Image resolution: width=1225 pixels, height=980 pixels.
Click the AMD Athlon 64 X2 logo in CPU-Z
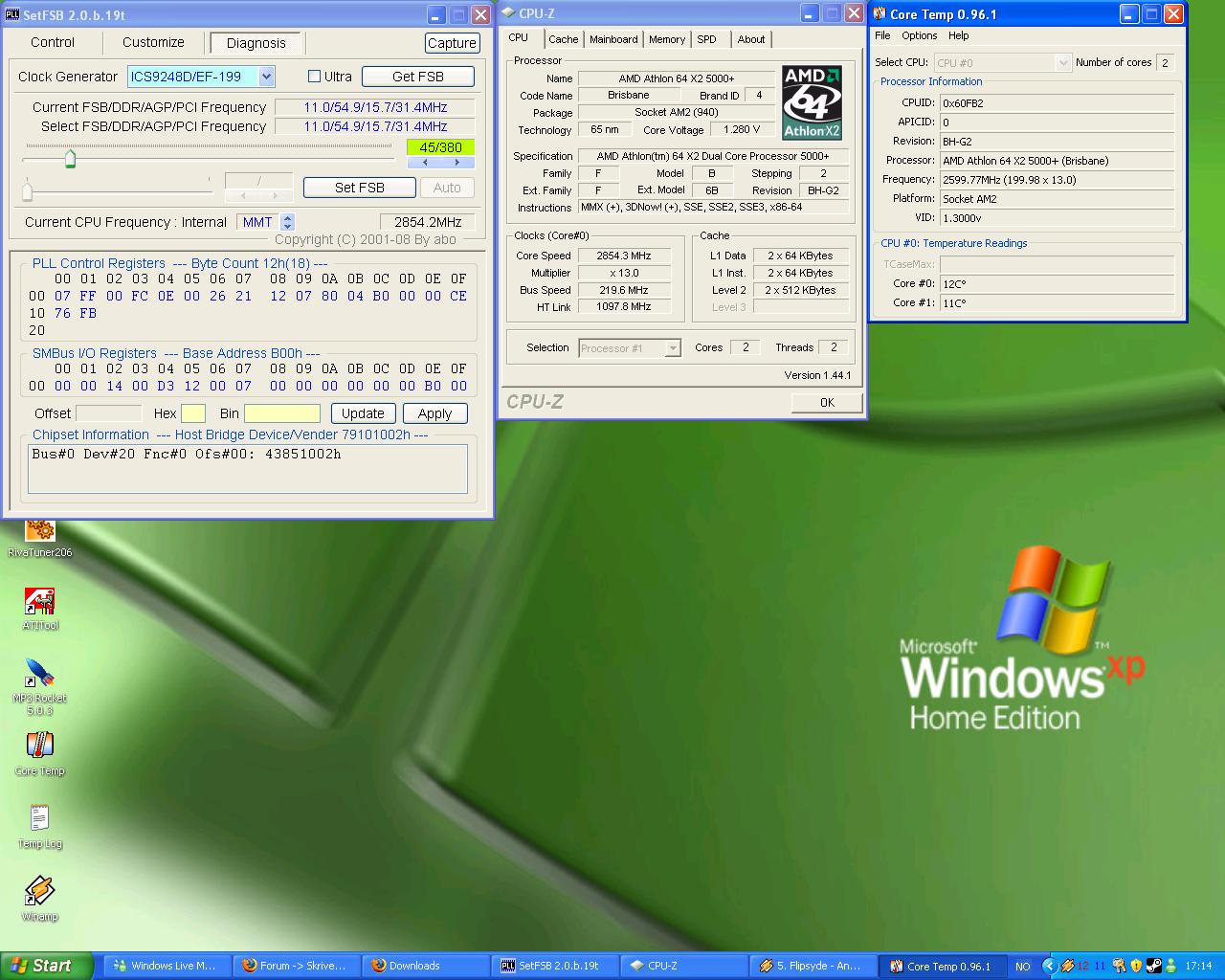point(812,102)
